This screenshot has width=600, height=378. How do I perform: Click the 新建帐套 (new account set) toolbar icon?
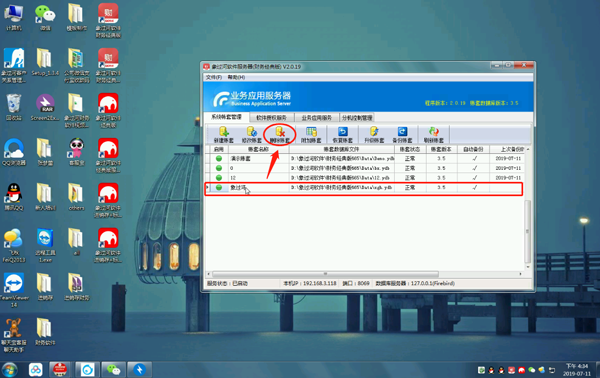222,135
